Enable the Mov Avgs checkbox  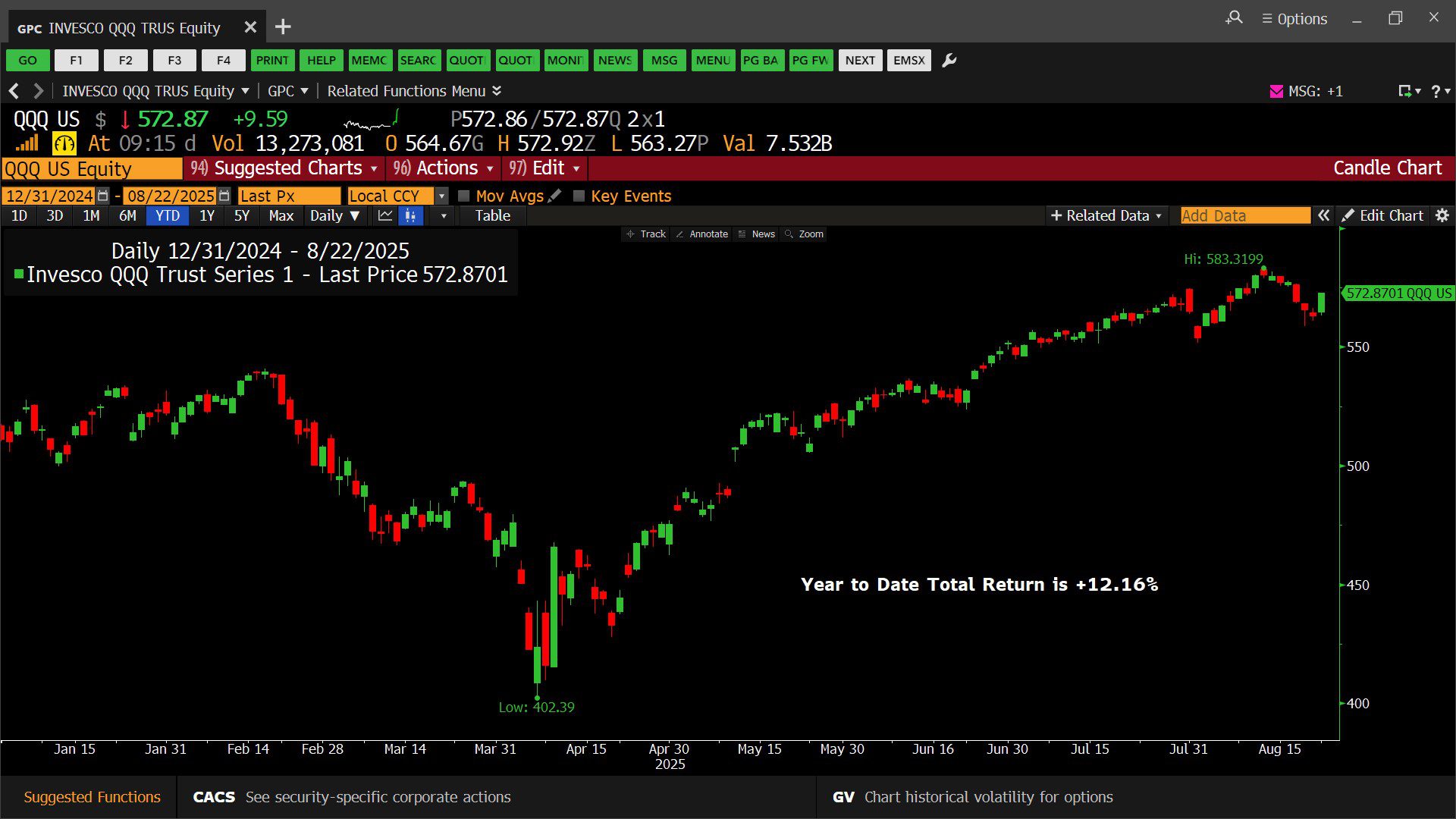tap(464, 196)
